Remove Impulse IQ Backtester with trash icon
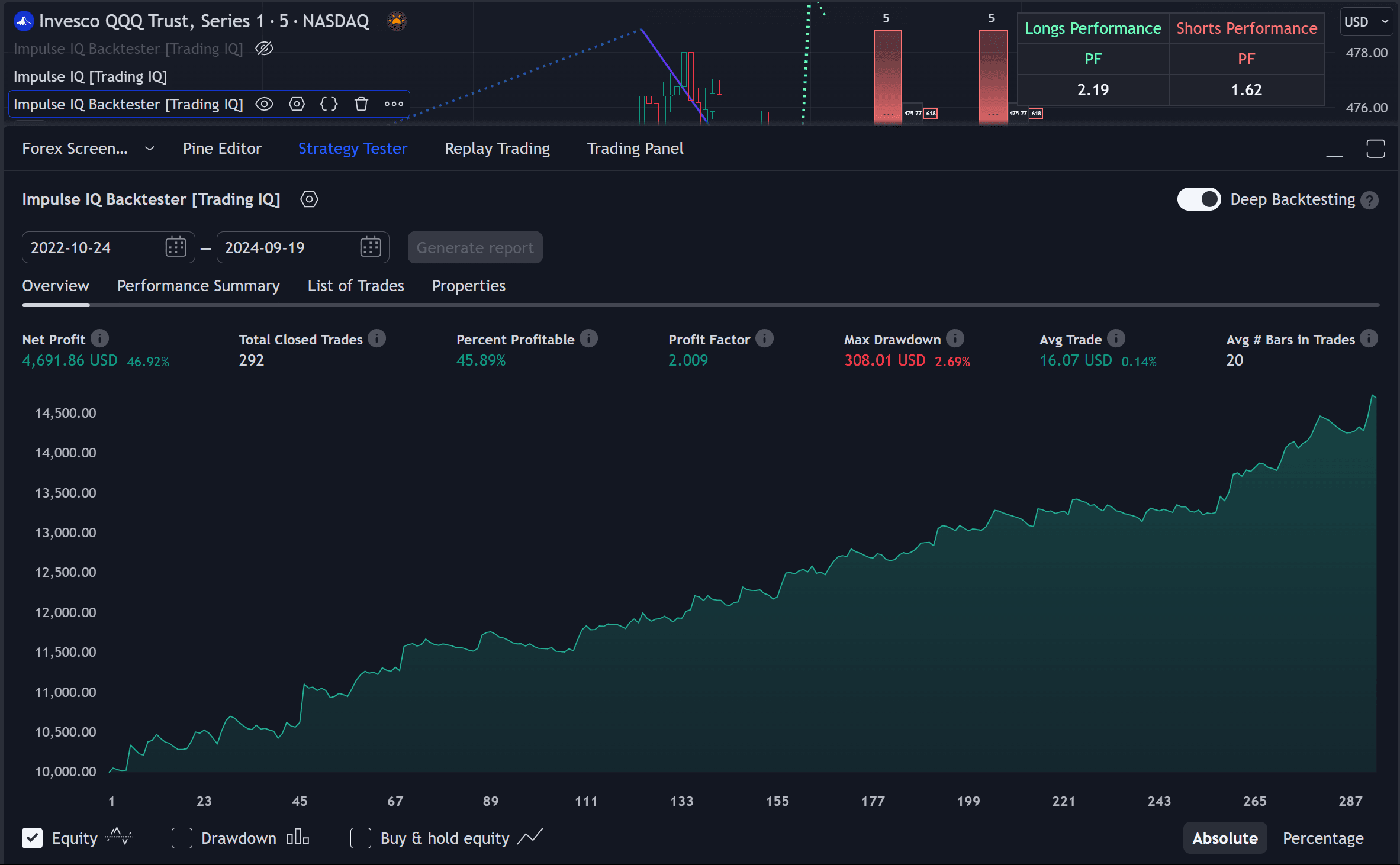Screen dimensions: 1400x865 [361, 104]
